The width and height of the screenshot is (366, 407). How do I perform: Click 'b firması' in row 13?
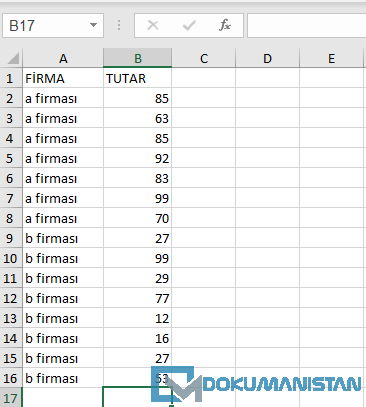click(x=51, y=318)
